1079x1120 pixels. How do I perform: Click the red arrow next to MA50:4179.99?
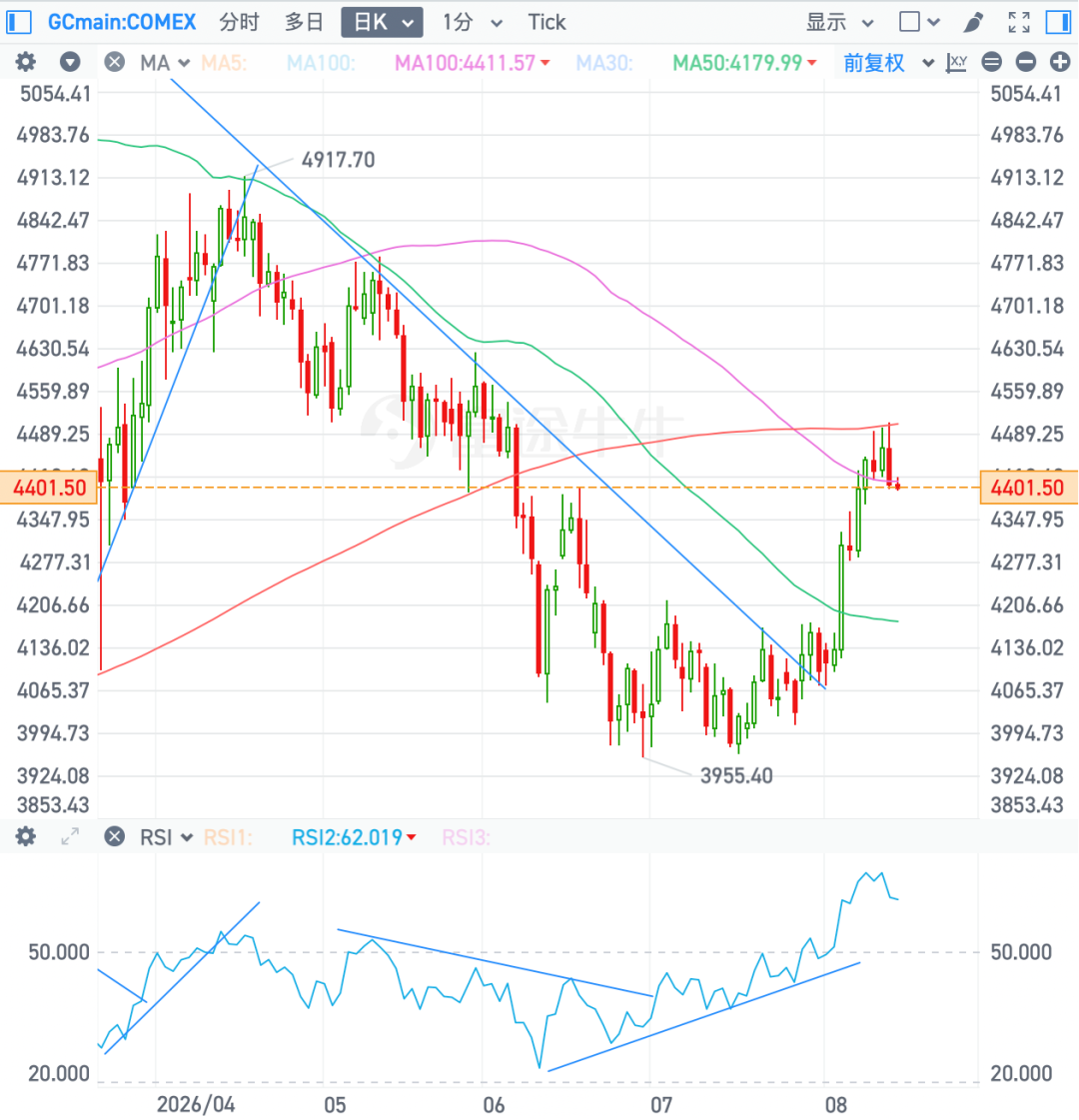pos(812,63)
